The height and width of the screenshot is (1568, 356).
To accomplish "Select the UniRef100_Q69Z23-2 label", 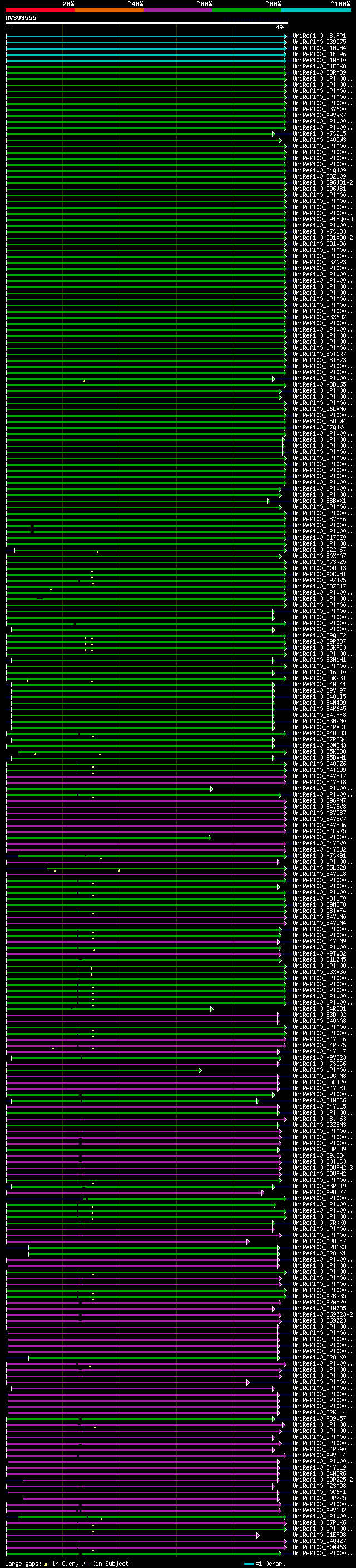I will click(x=323, y=1315).
